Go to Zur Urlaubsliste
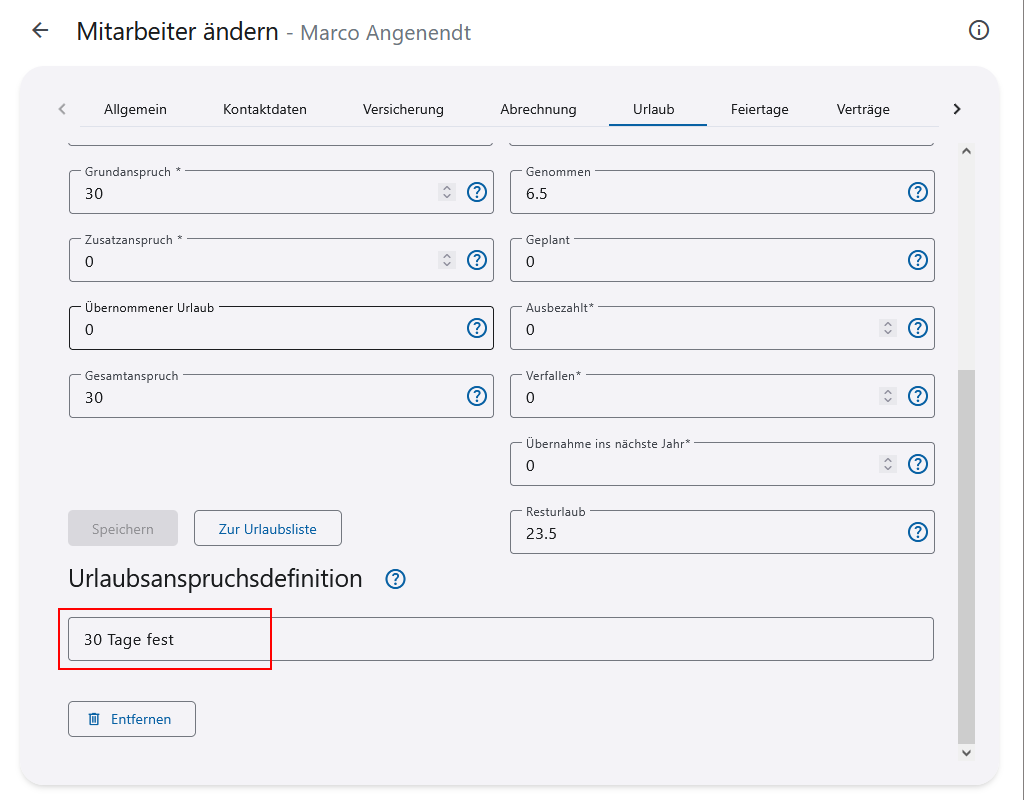The width and height of the screenshot is (1024, 800). coord(267,529)
